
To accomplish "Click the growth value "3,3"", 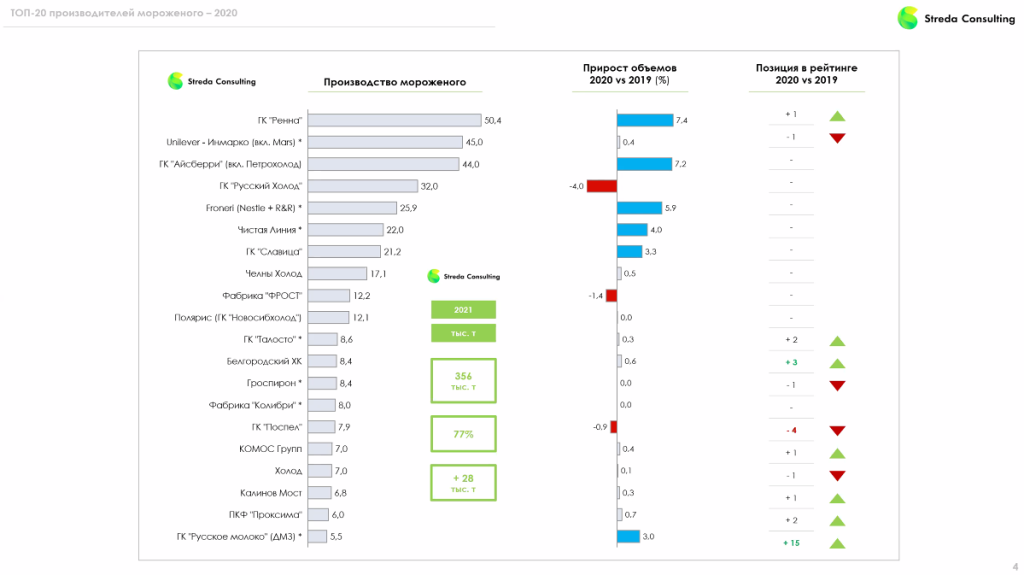I will pos(650,252).
